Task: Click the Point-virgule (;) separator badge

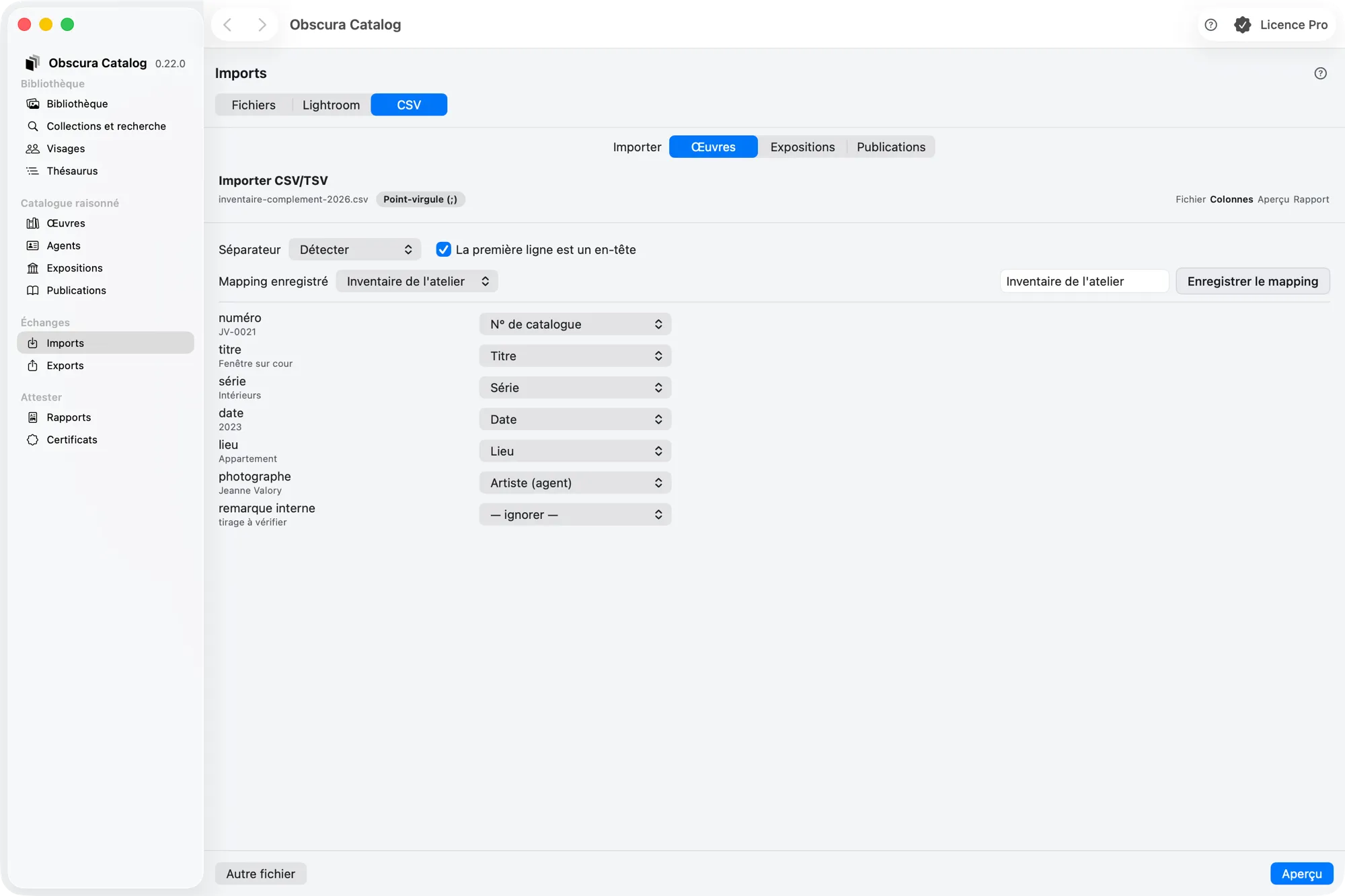Action: [x=420, y=199]
